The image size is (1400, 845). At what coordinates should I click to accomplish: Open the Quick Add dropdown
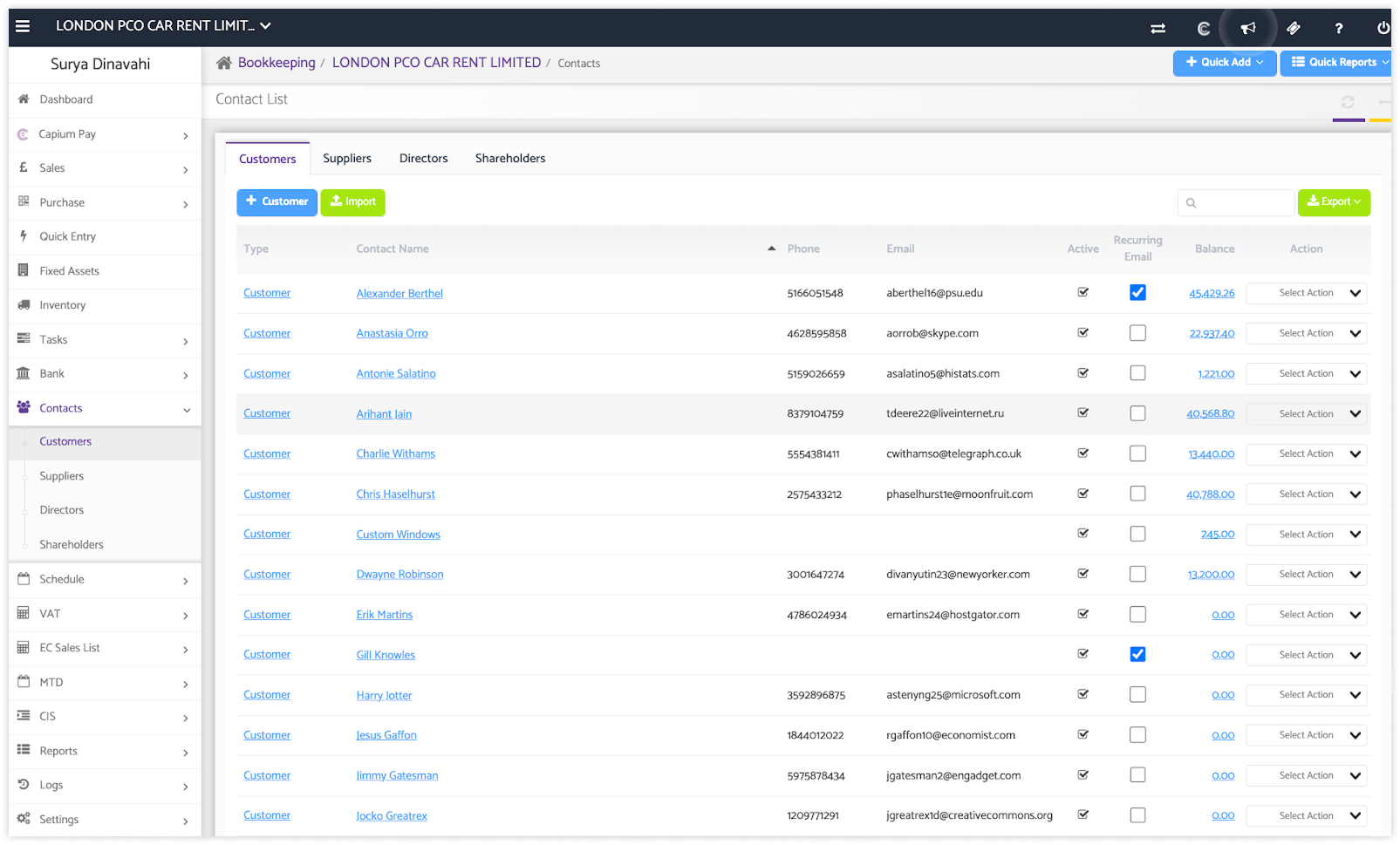pyautogui.click(x=1225, y=63)
